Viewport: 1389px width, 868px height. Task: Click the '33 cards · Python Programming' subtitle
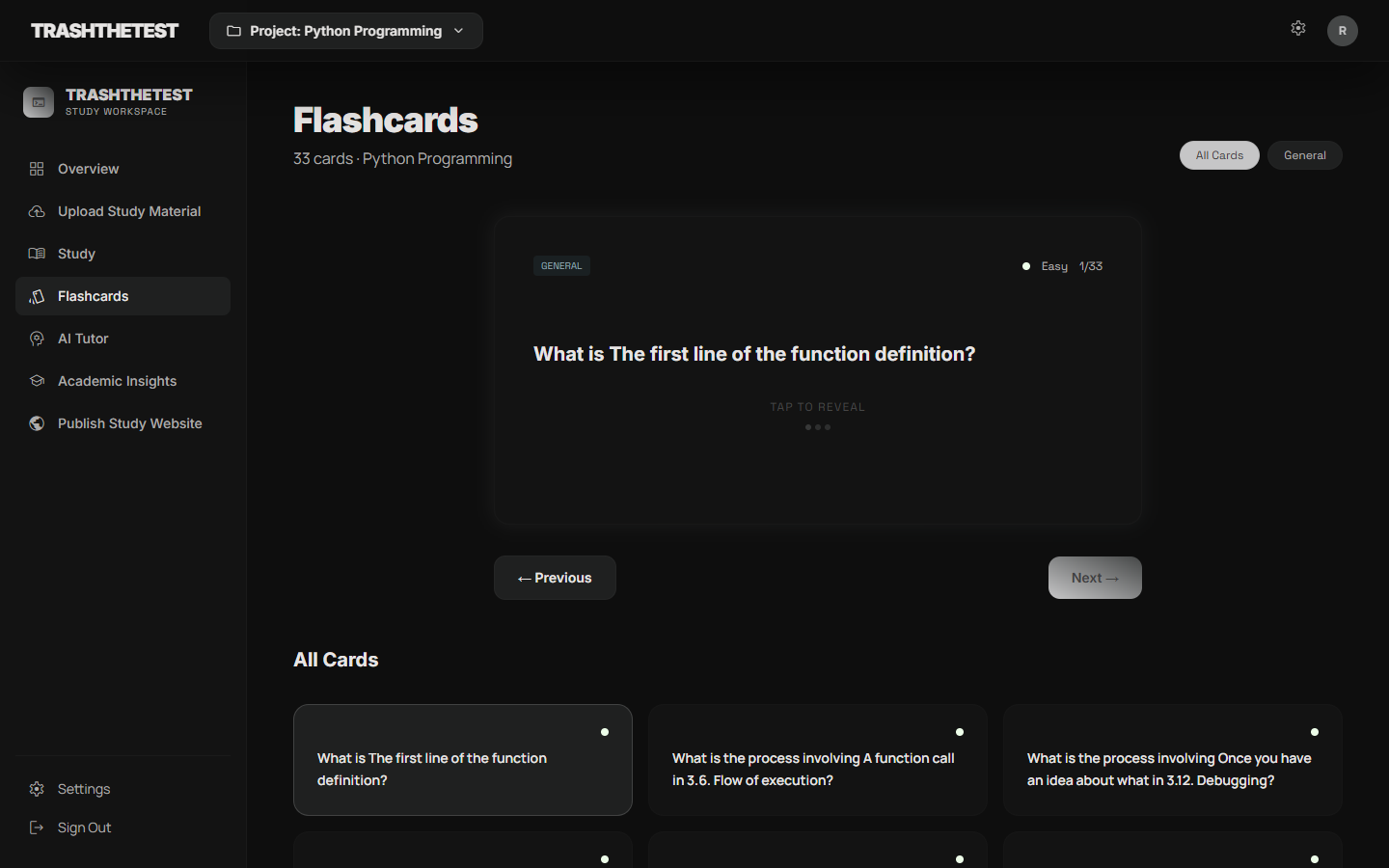[402, 158]
